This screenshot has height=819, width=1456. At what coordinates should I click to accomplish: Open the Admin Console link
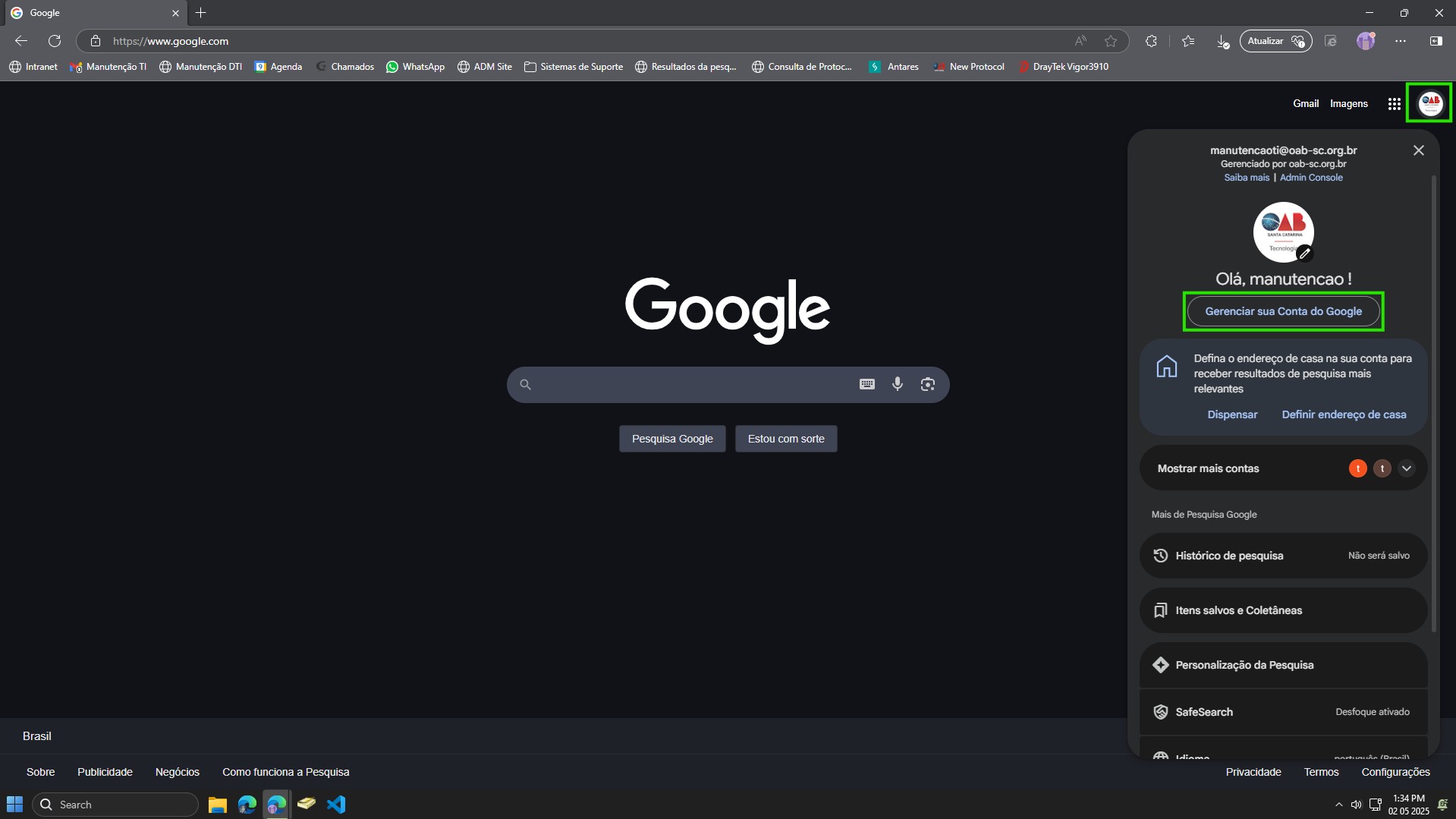(1311, 178)
